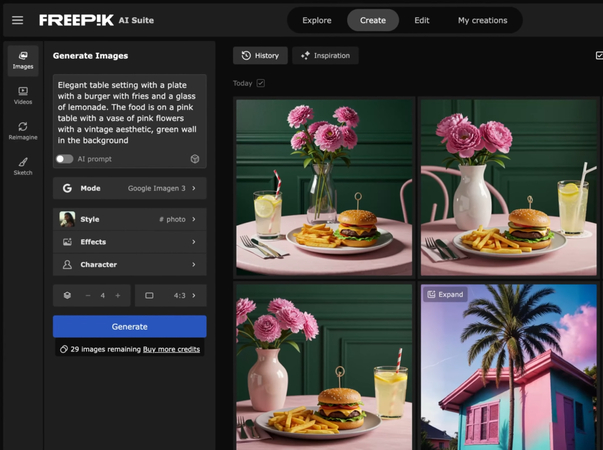Image resolution: width=603 pixels, height=450 pixels.
Task: Open the Inspiration tab
Action: pyautogui.click(x=325, y=55)
